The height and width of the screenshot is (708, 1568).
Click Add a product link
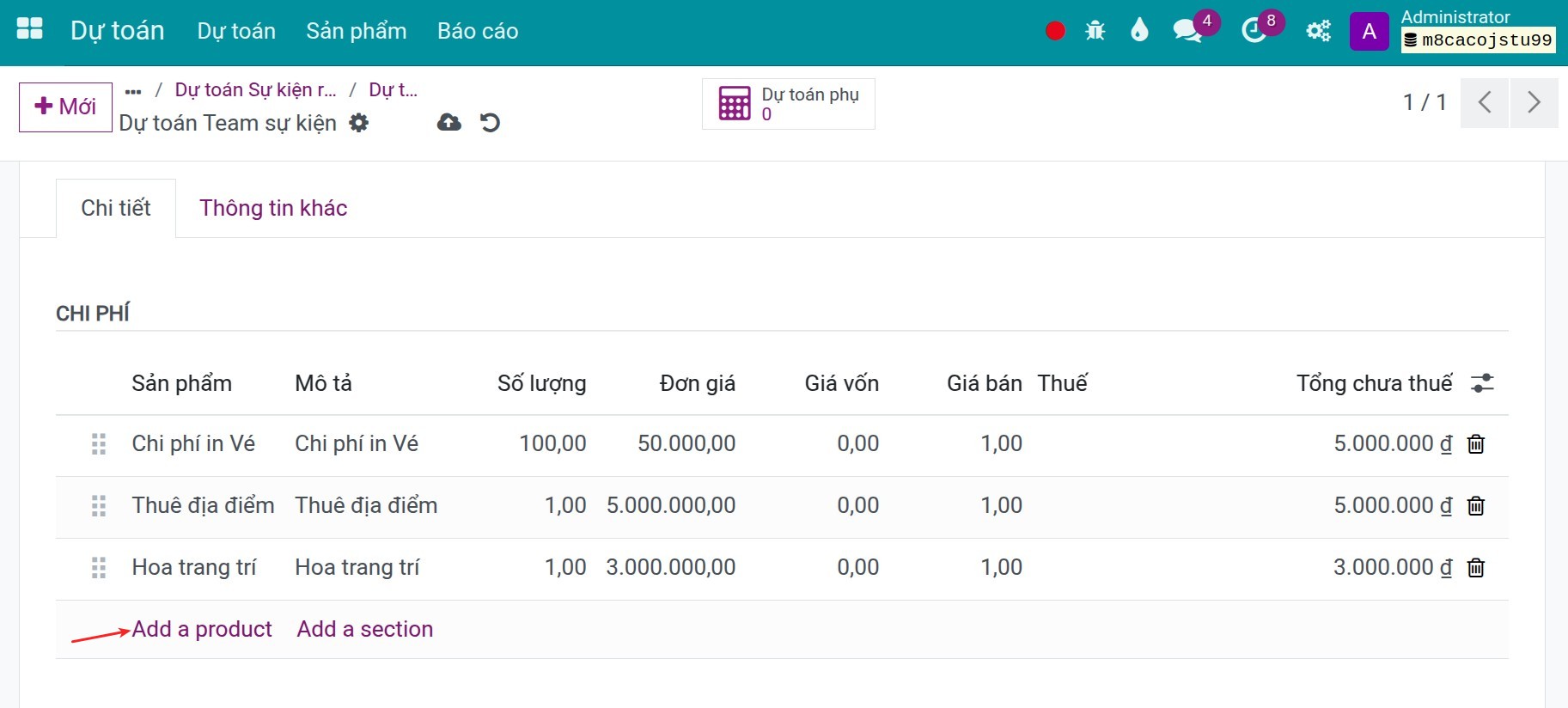click(x=202, y=629)
